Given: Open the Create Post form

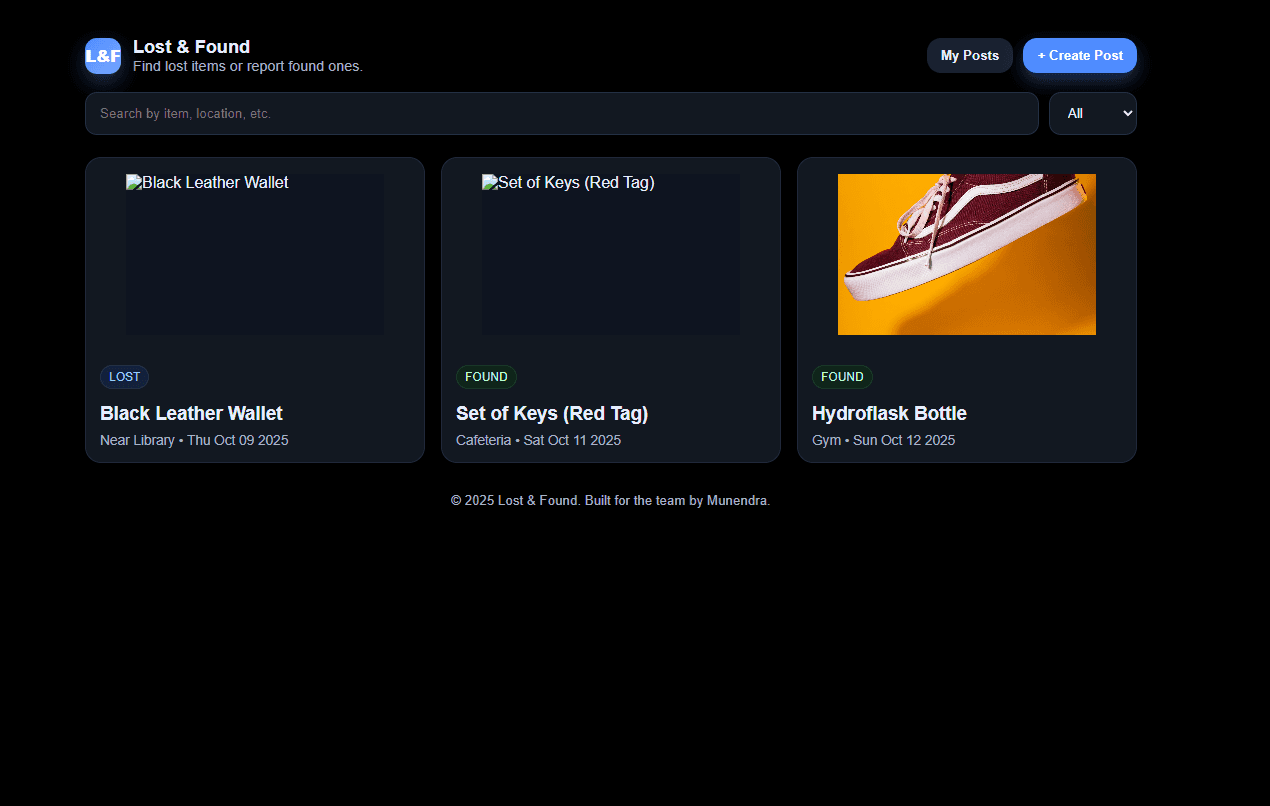Looking at the screenshot, I should (1080, 55).
